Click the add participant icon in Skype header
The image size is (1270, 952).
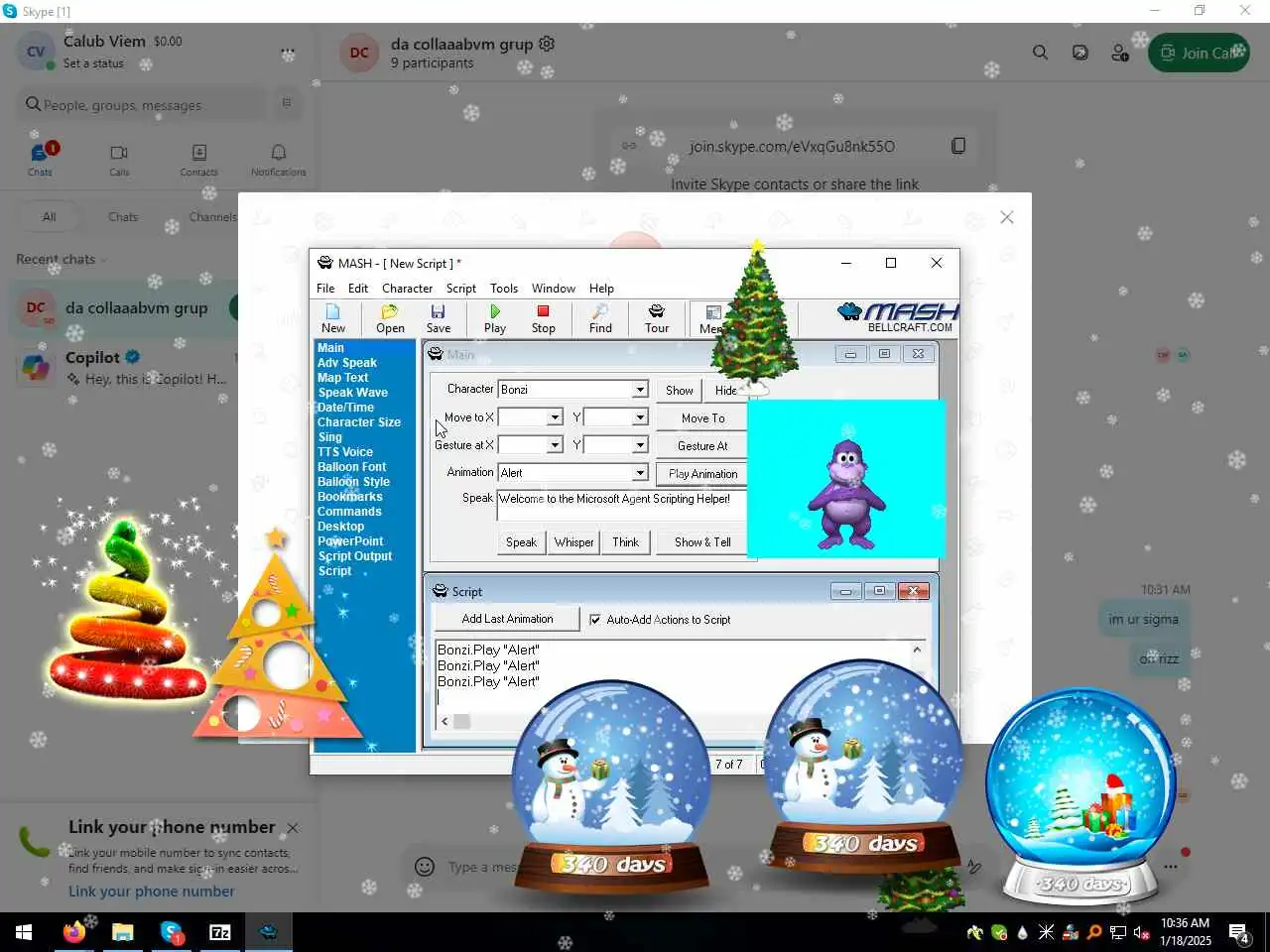[1120, 53]
